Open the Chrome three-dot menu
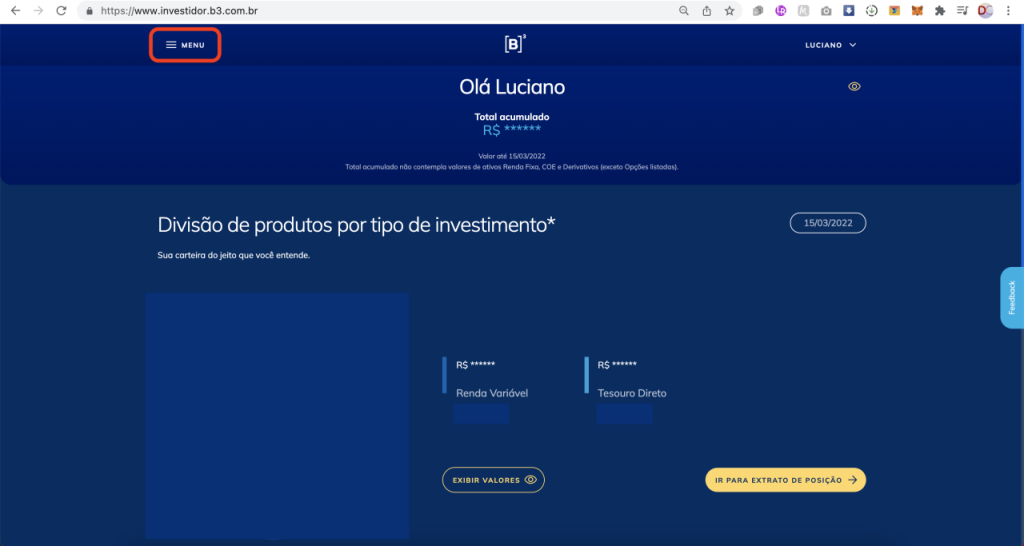1024x546 pixels. coord(1010,11)
